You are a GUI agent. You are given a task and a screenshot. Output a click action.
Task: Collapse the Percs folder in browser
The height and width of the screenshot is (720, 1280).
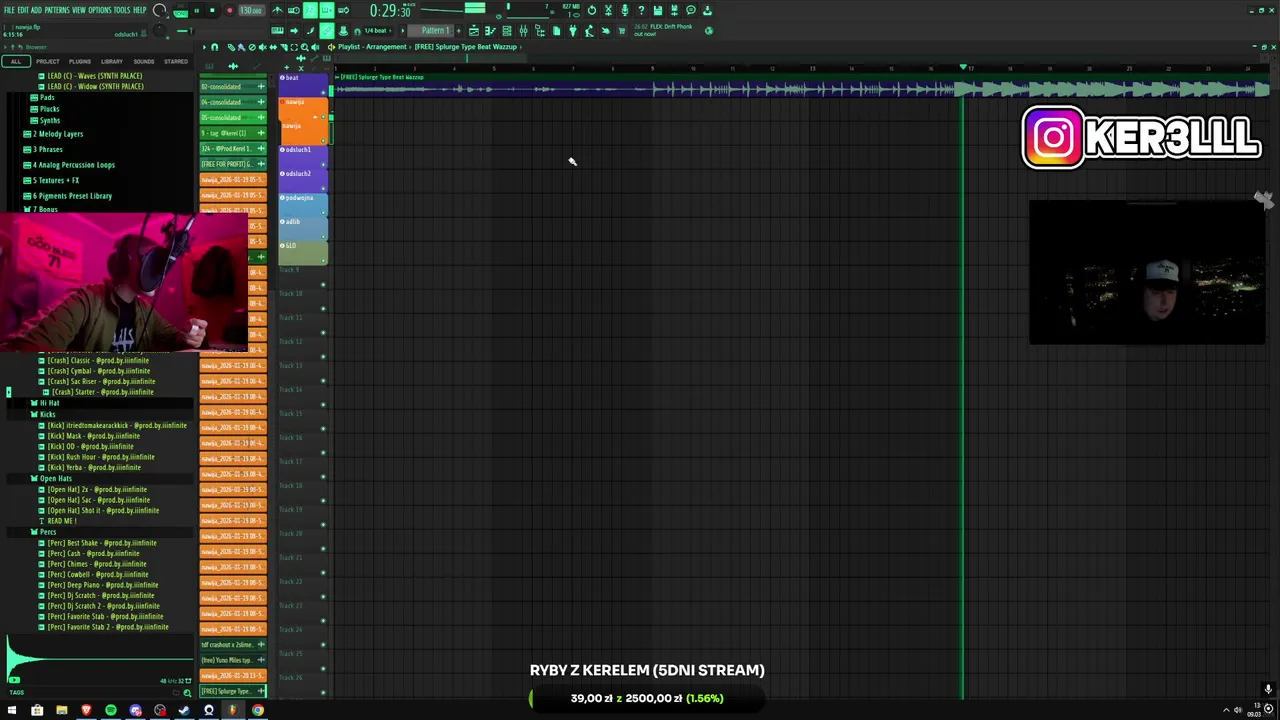(44, 532)
